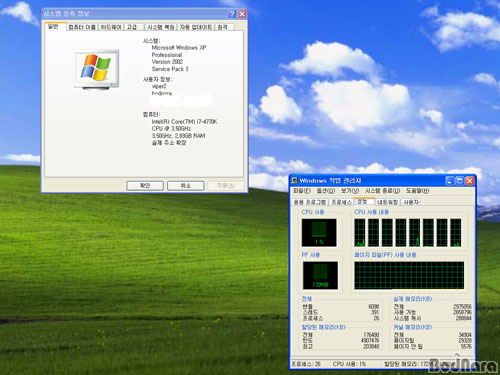Image resolution: width=500 pixels, height=375 pixels.
Task: Open the 보기(V) menu
Action: [350, 191]
